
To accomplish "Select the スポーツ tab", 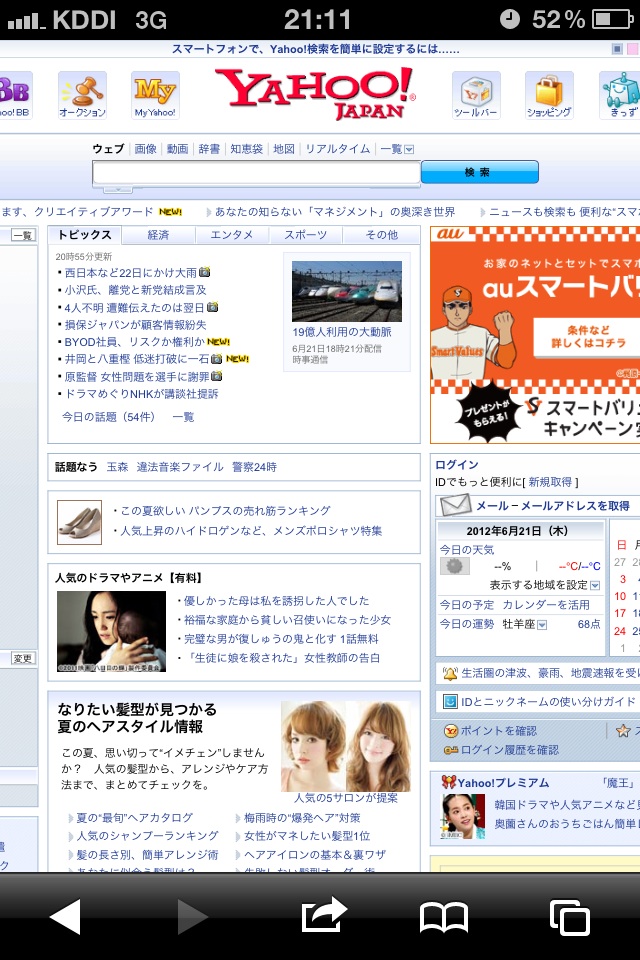I will [x=306, y=234].
